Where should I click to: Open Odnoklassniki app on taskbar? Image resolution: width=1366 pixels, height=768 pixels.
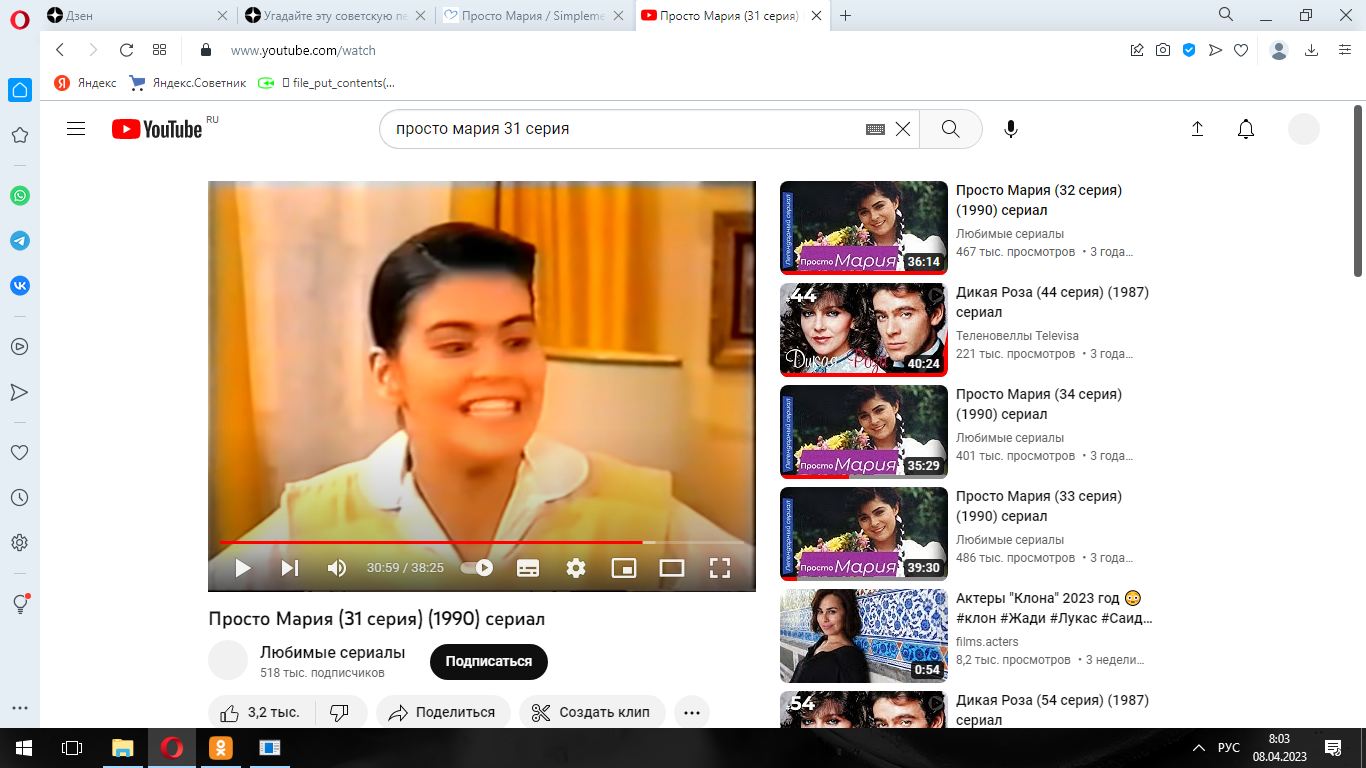coord(220,747)
